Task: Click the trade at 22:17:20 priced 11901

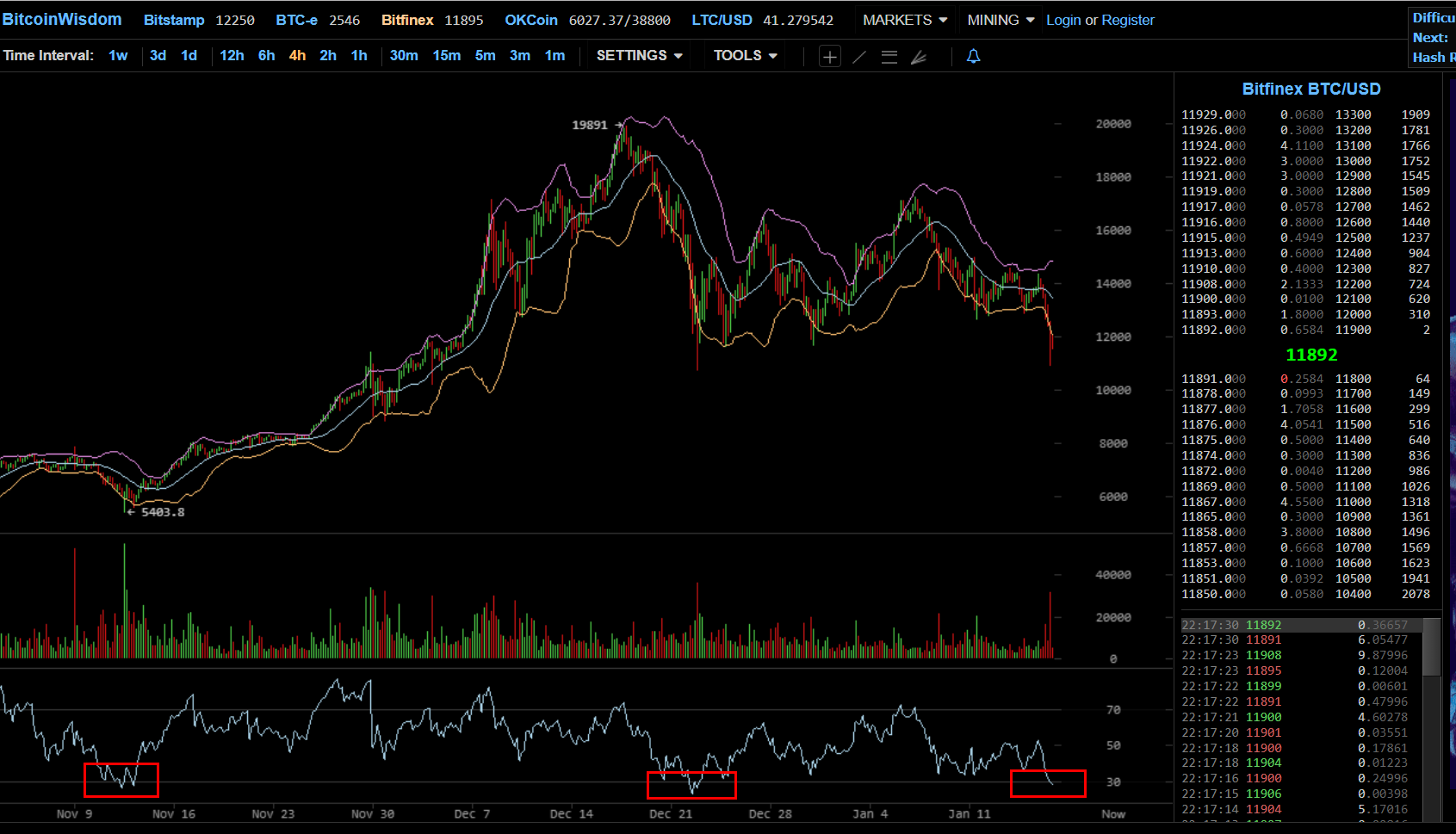Action: pyautogui.click(x=1295, y=732)
